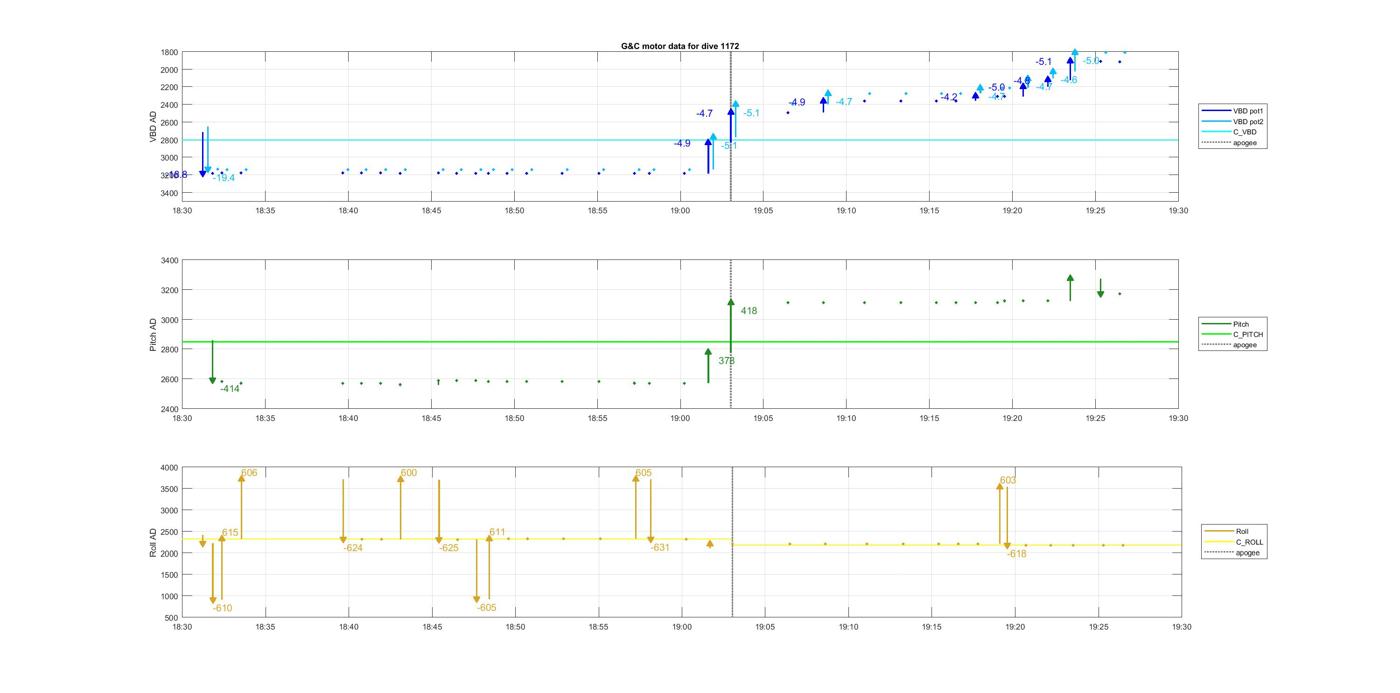Image resolution: width=1400 pixels, height=693 pixels.
Task: Click the -605 roll data label
Action: 486,608
